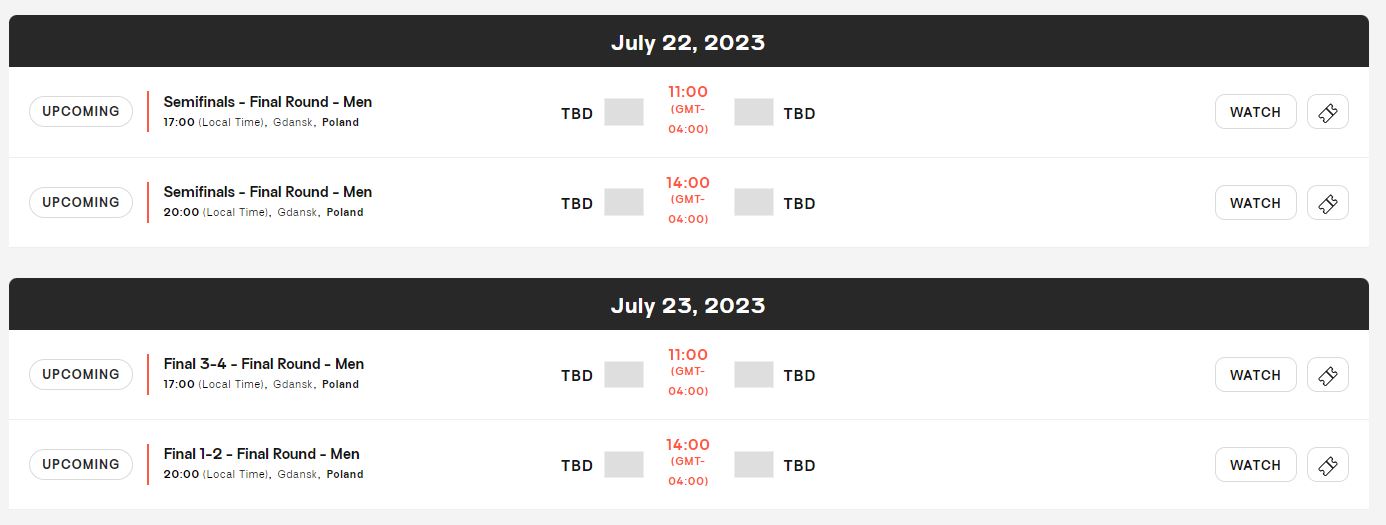The image size is (1386, 525).
Task: Select the July 22, 2023 date header
Action: 689,42
